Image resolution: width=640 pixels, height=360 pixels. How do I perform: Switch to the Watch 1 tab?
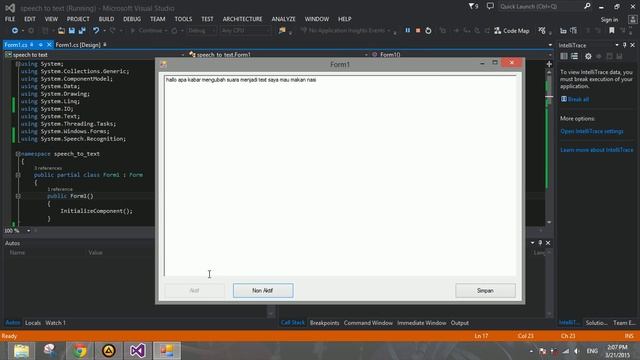pyautogui.click(x=56, y=323)
